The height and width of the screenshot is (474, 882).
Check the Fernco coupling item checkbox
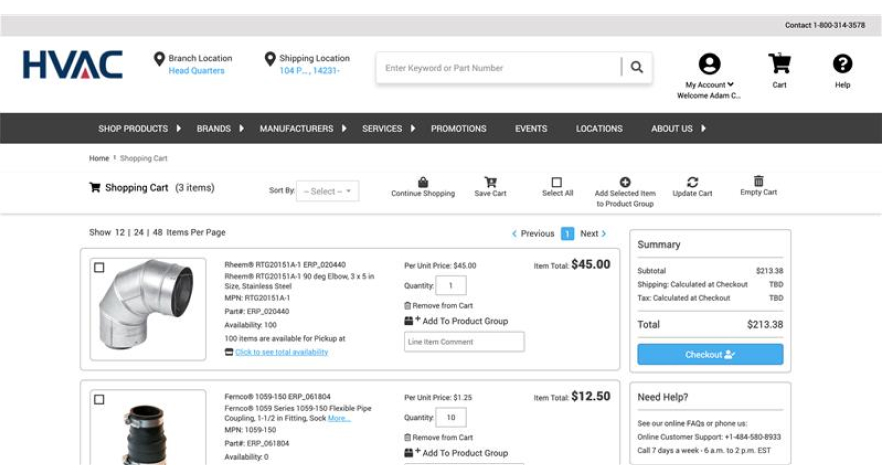pos(99,400)
